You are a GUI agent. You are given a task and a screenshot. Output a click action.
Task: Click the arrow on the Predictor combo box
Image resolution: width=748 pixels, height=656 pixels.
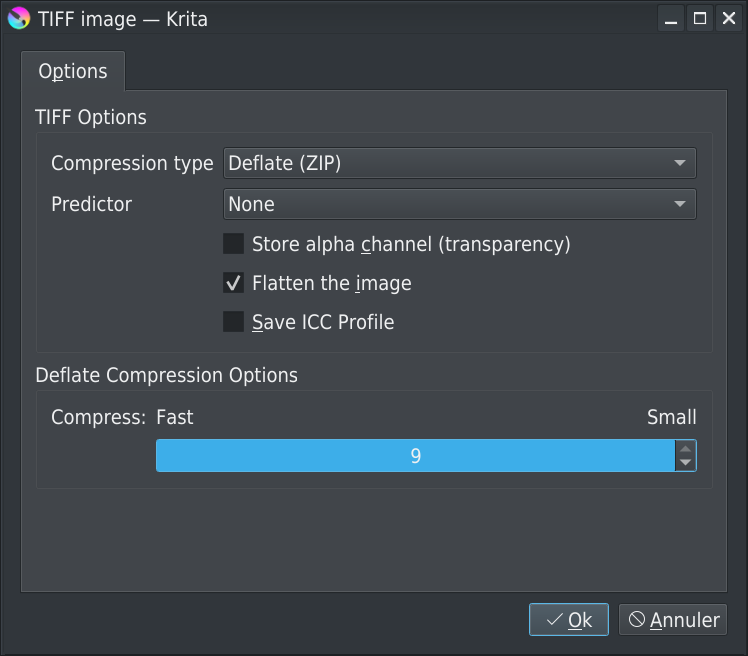[x=680, y=204]
